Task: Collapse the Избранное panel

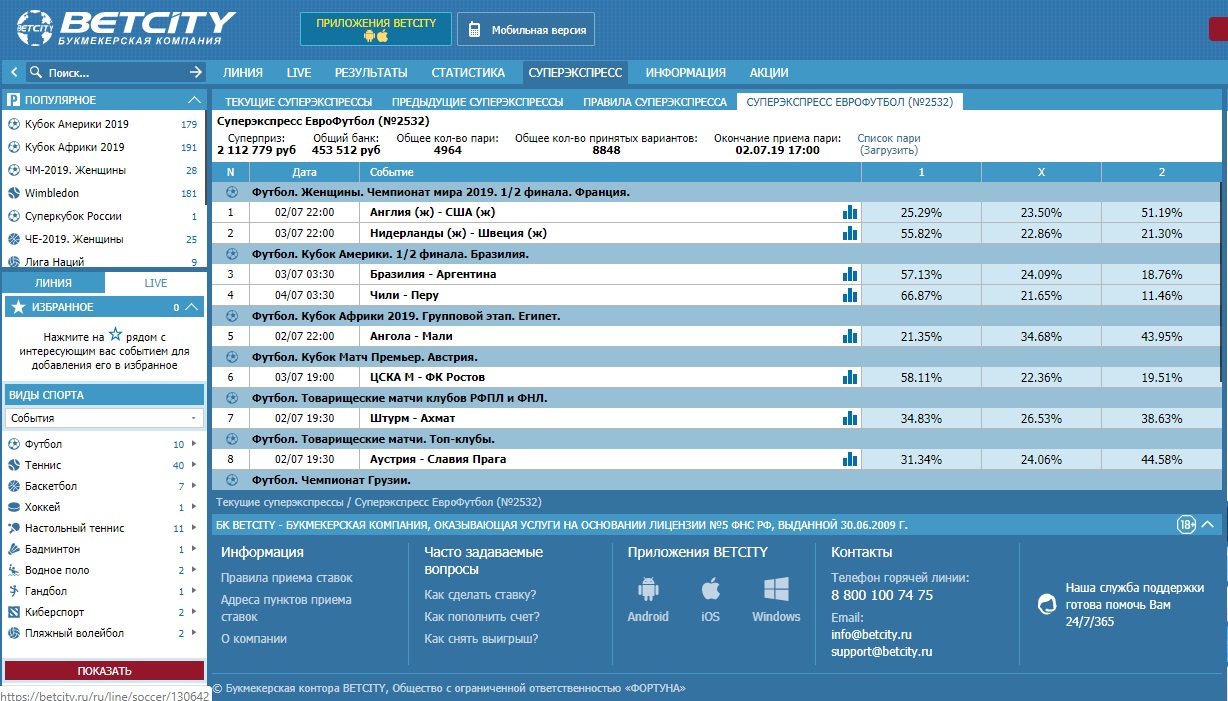Action: tap(193, 307)
